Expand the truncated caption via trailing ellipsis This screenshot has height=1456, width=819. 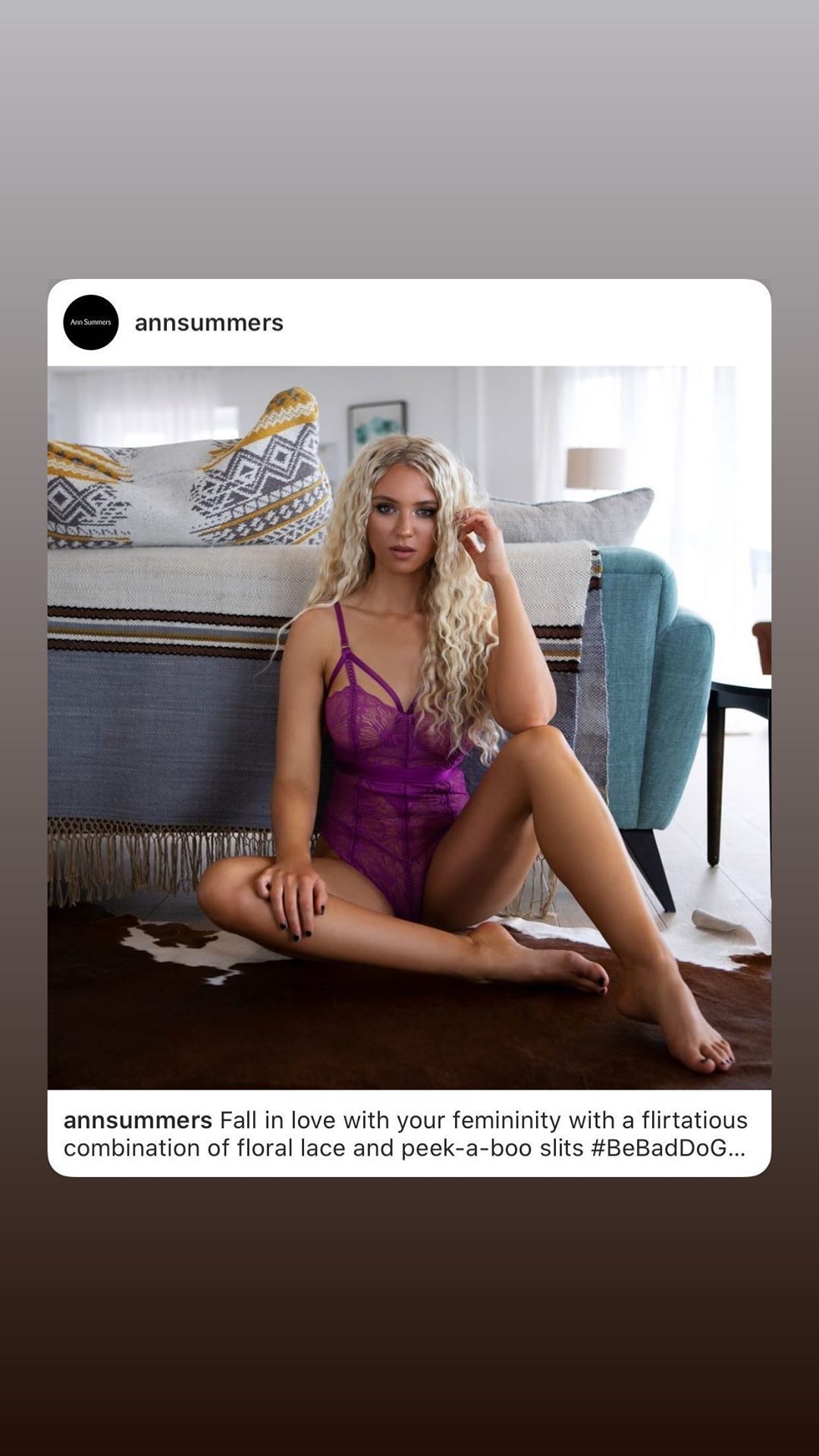[x=736, y=1150]
